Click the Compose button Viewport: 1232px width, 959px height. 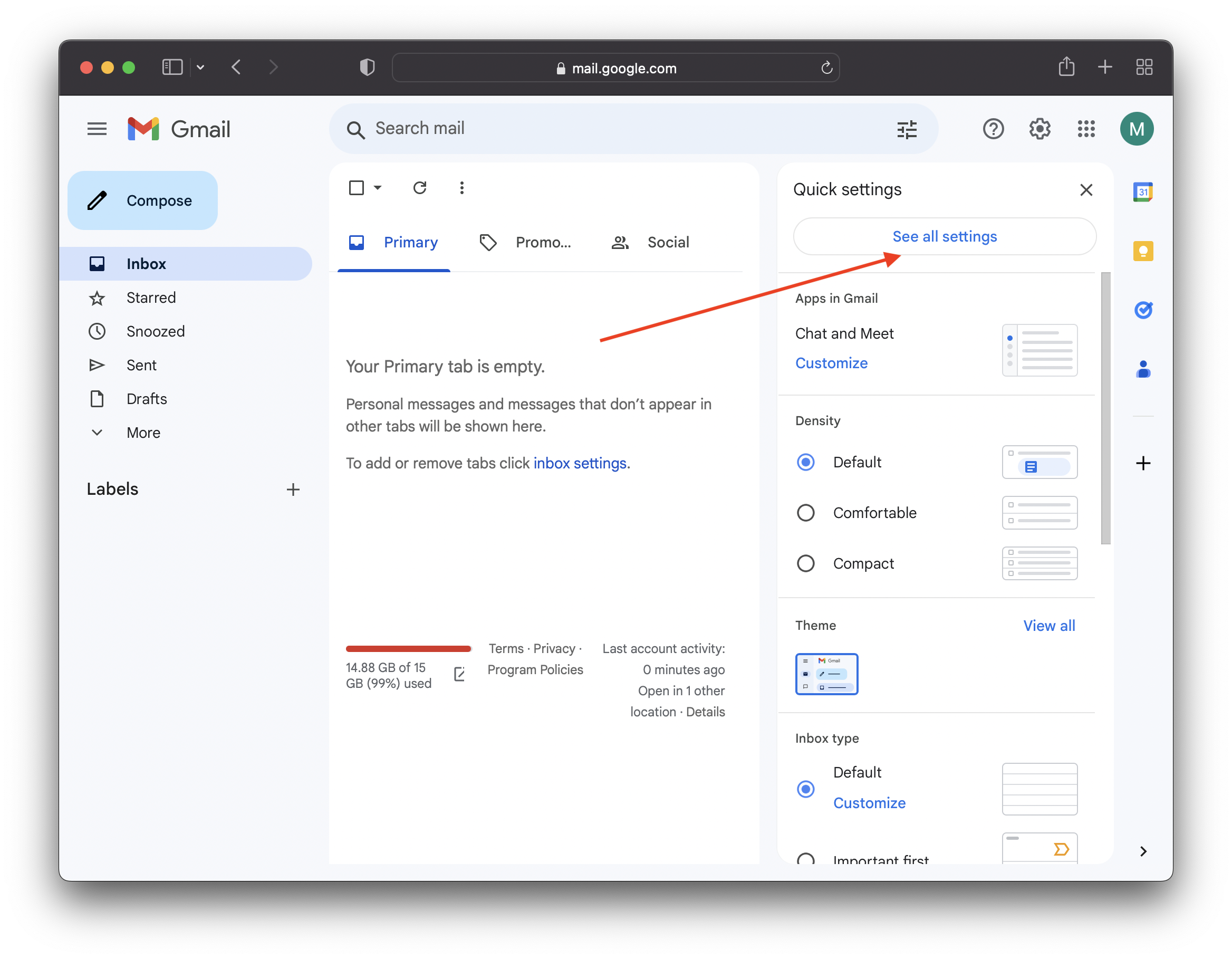pos(143,201)
